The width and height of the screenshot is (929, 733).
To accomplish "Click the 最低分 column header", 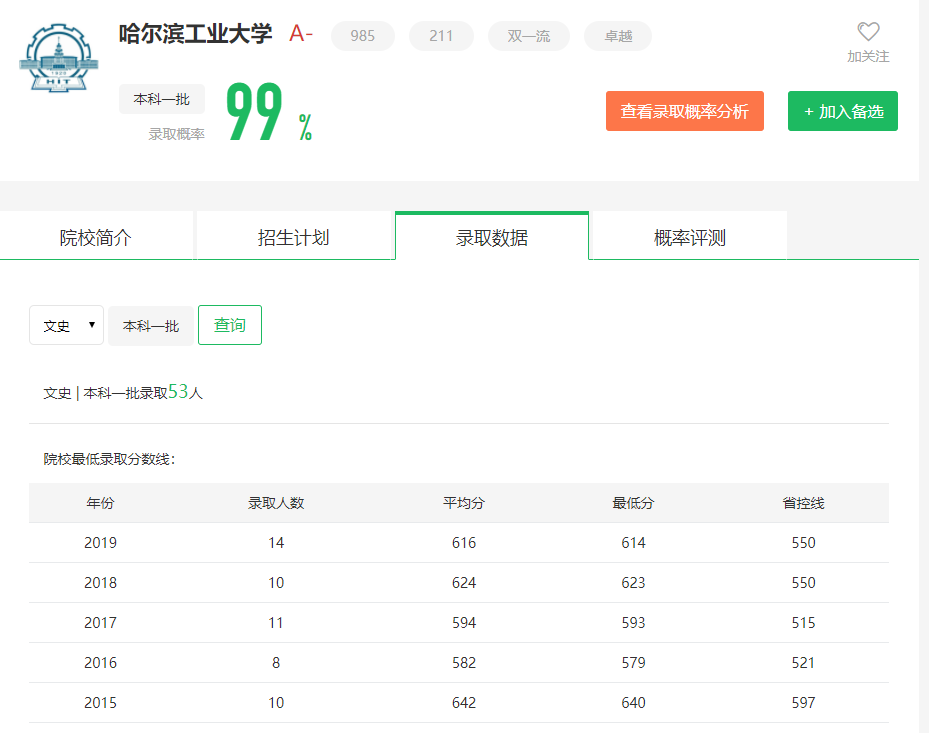I will pyautogui.click(x=633, y=503).
